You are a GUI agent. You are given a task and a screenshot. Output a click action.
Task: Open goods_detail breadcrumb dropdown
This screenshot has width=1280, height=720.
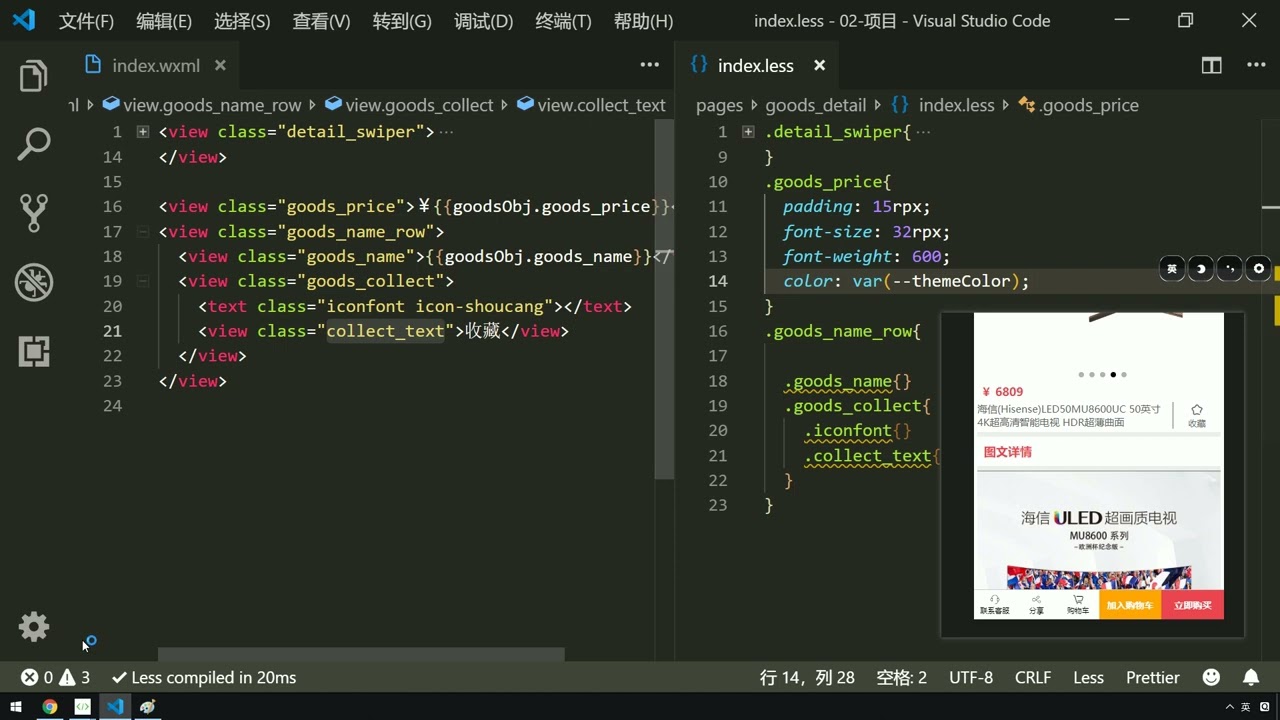click(x=815, y=105)
